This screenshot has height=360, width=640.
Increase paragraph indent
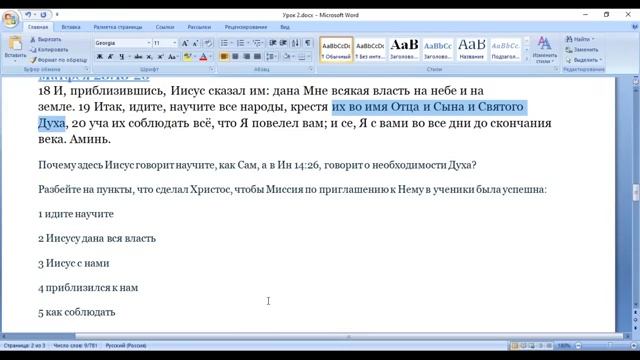tap(283, 43)
